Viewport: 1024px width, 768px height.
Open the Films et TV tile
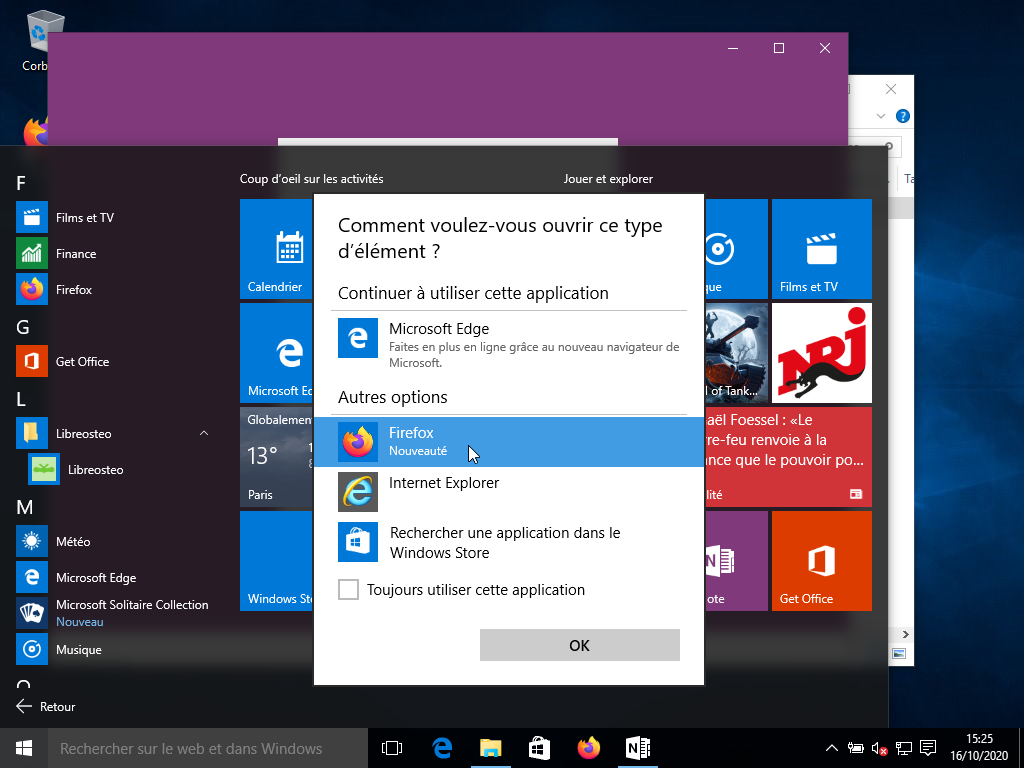click(x=822, y=249)
